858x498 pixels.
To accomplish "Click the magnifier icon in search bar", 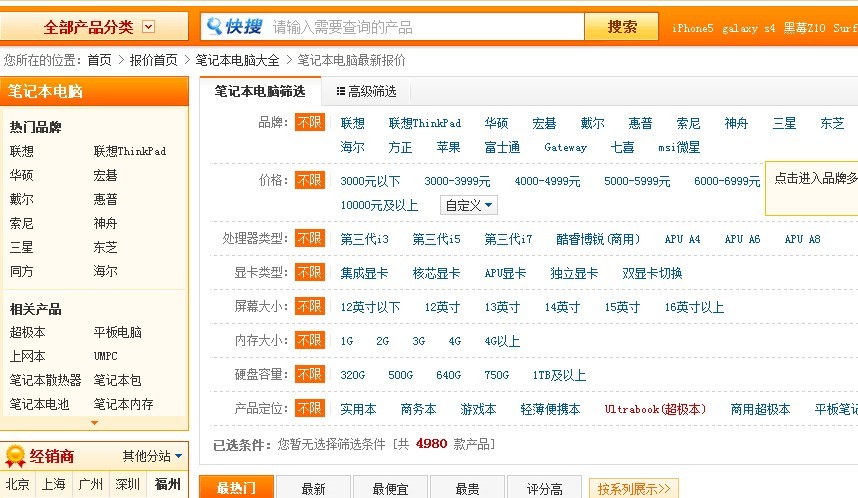I will pyautogui.click(x=213, y=26).
